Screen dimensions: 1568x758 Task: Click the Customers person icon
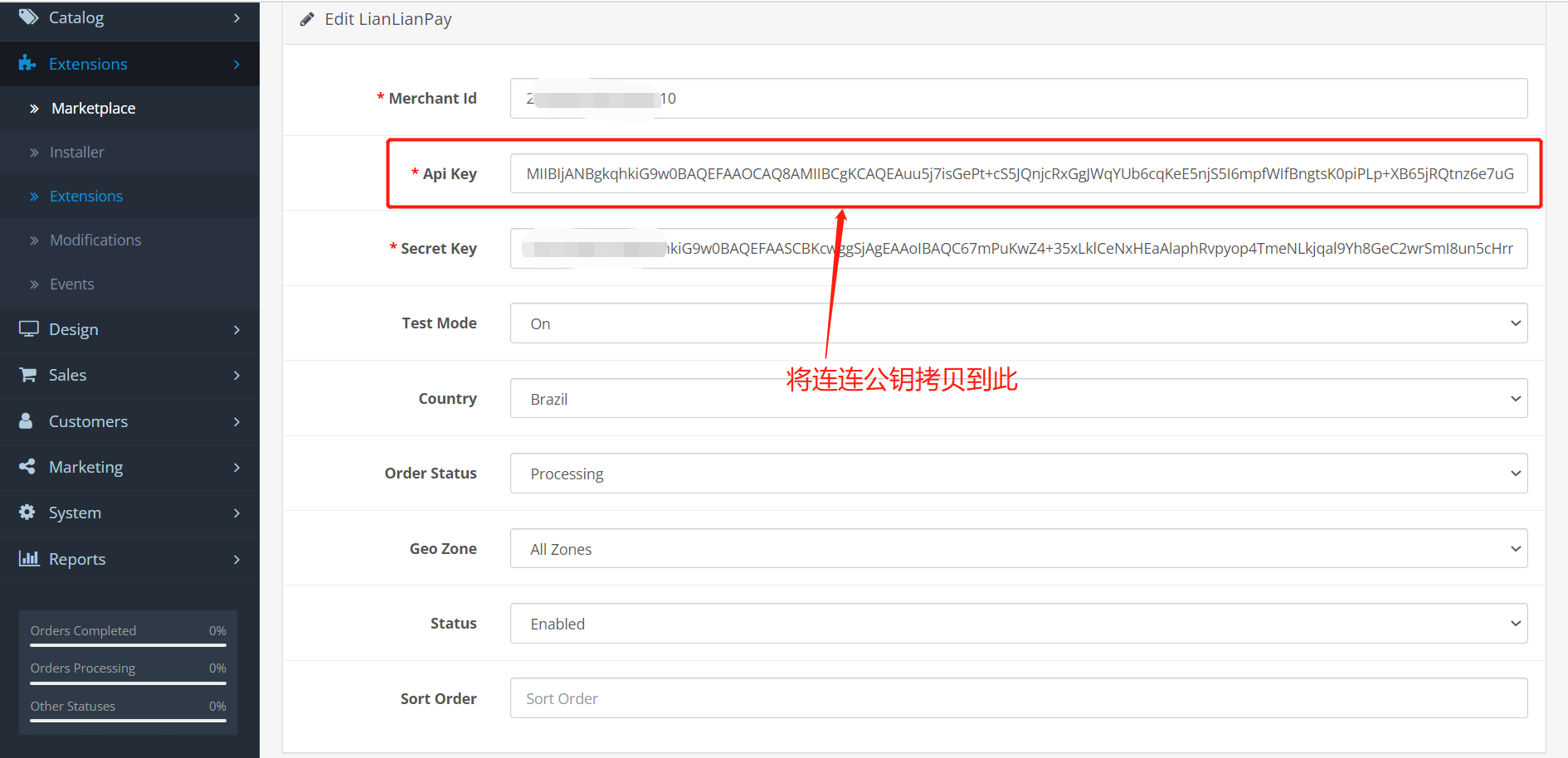coord(26,420)
